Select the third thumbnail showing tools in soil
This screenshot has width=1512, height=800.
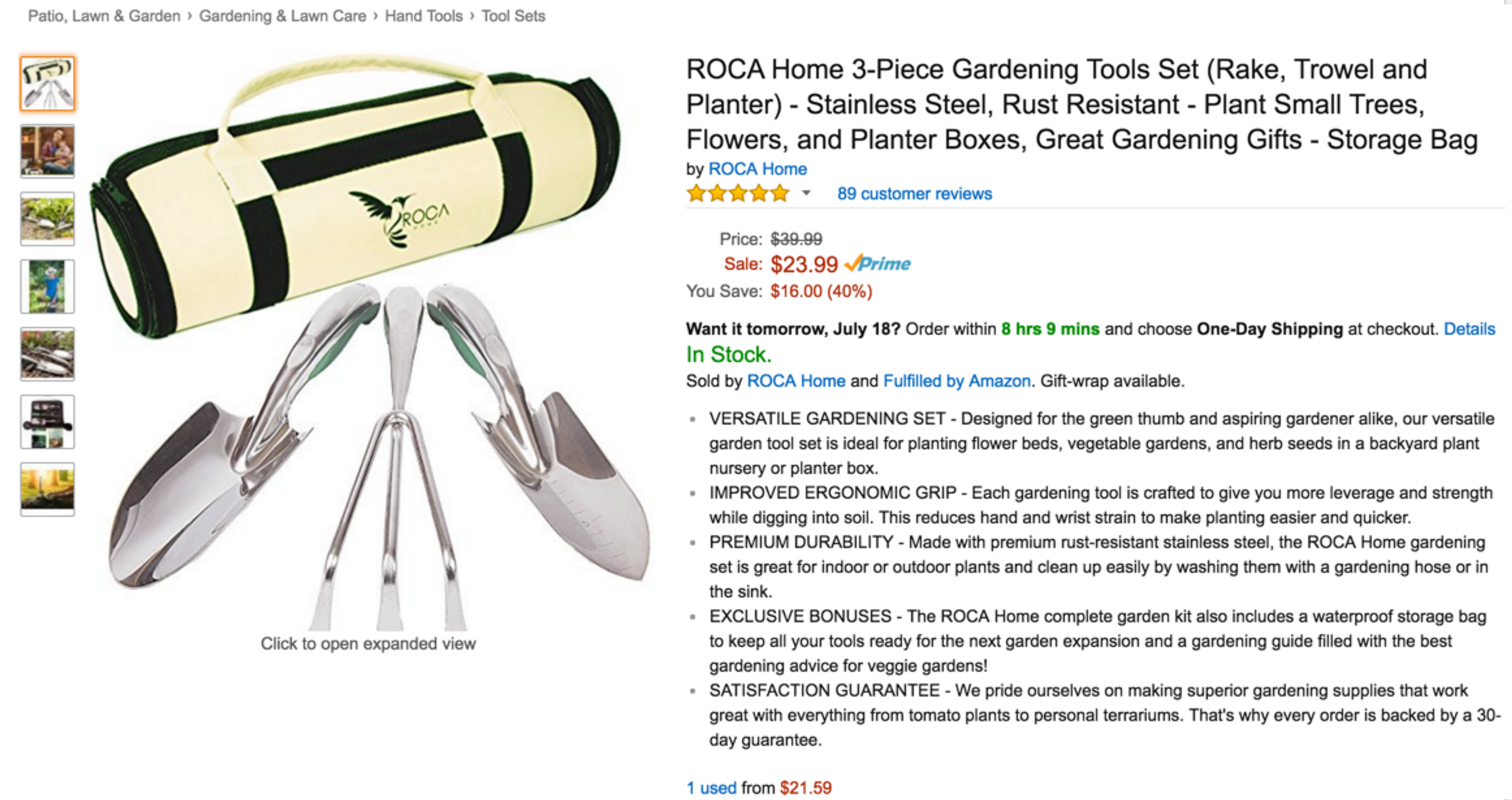tap(48, 219)
